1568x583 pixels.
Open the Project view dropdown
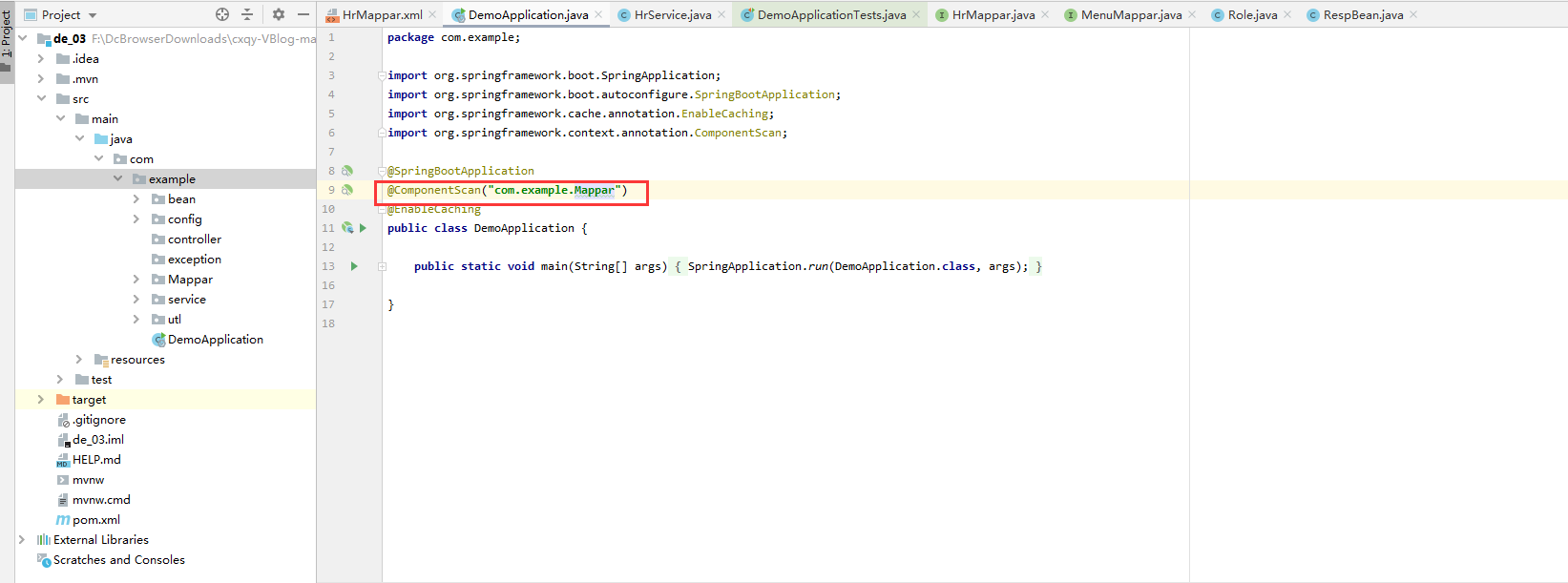[93, 15]
